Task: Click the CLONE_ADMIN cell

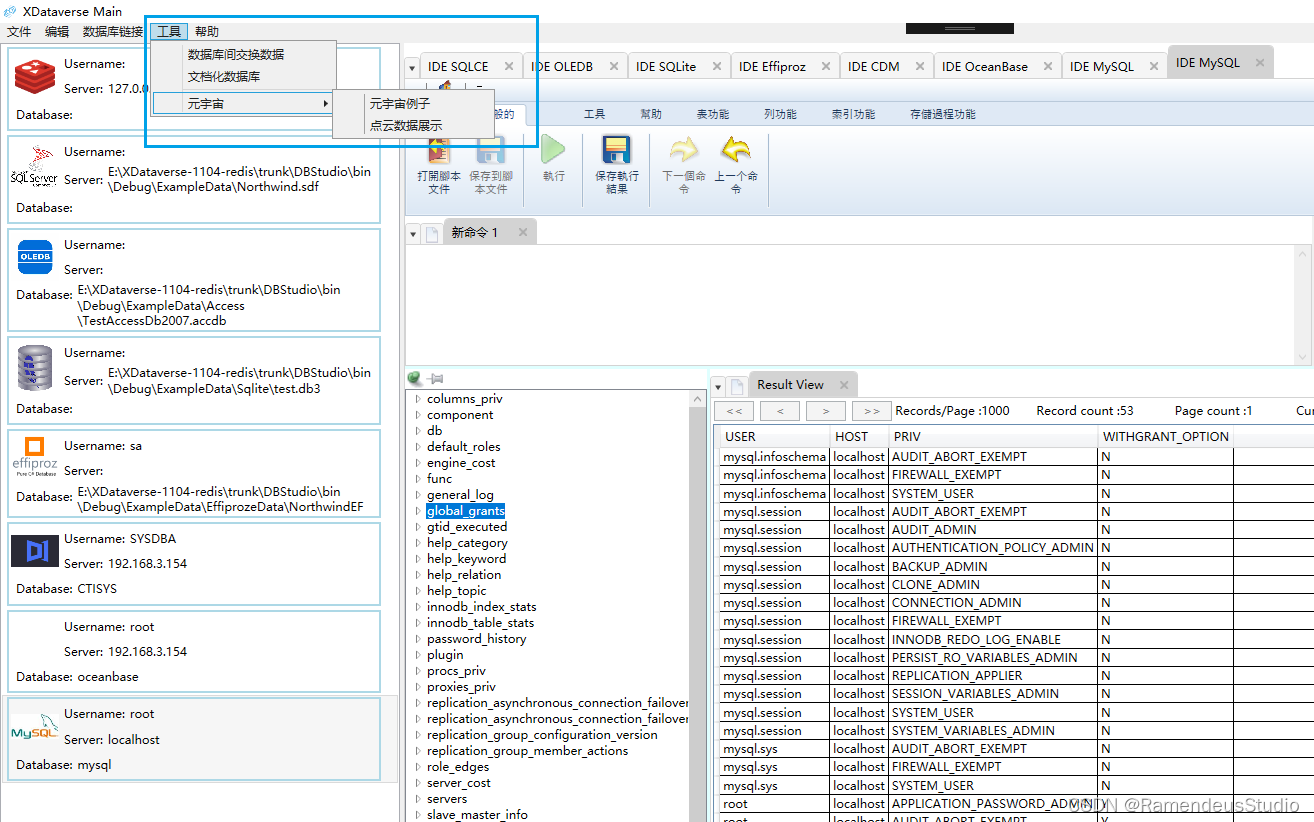Action: coord(993,585)
